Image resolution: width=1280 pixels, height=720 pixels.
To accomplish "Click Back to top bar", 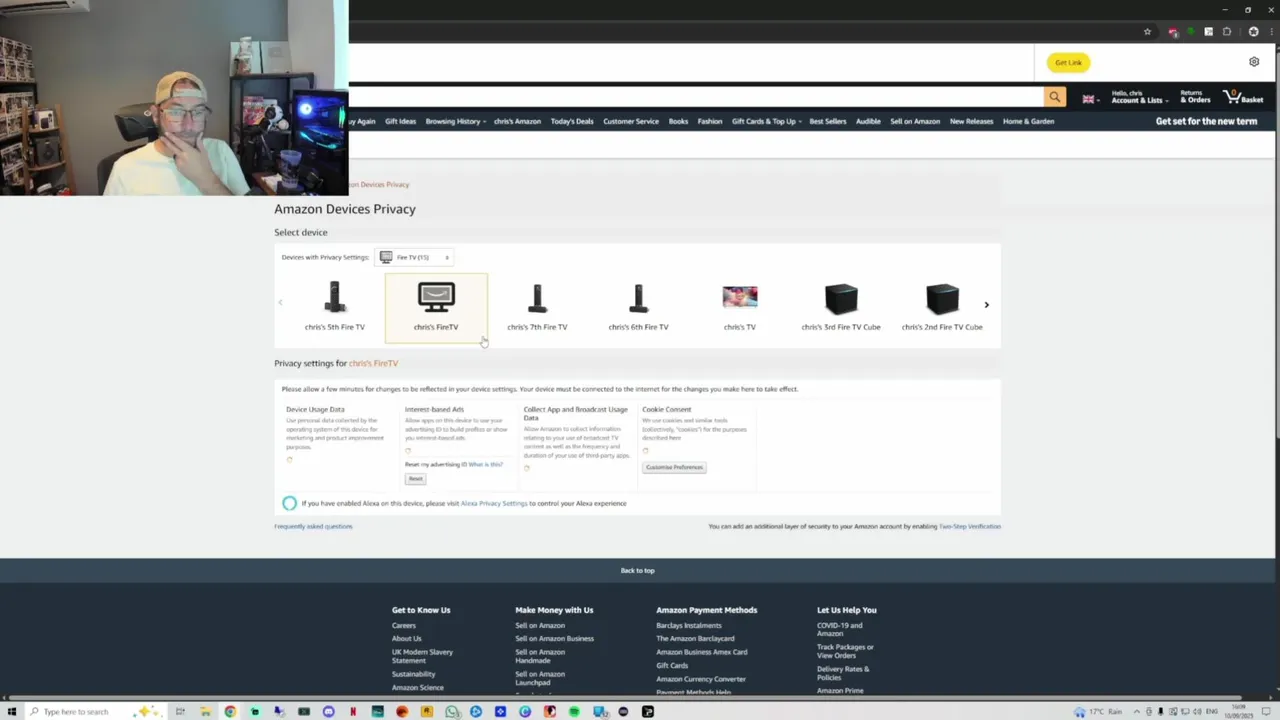I will click(x=638, y=570).
